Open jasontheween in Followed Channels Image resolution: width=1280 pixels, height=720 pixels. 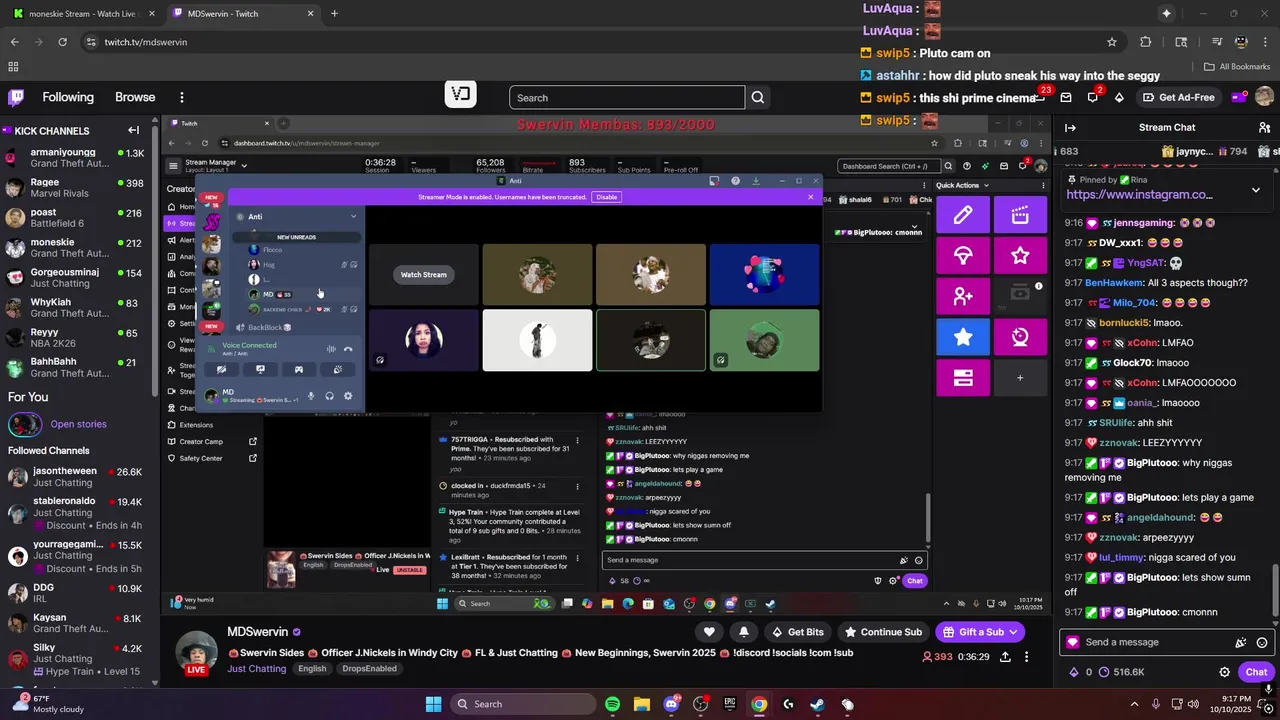coord(77,478)
